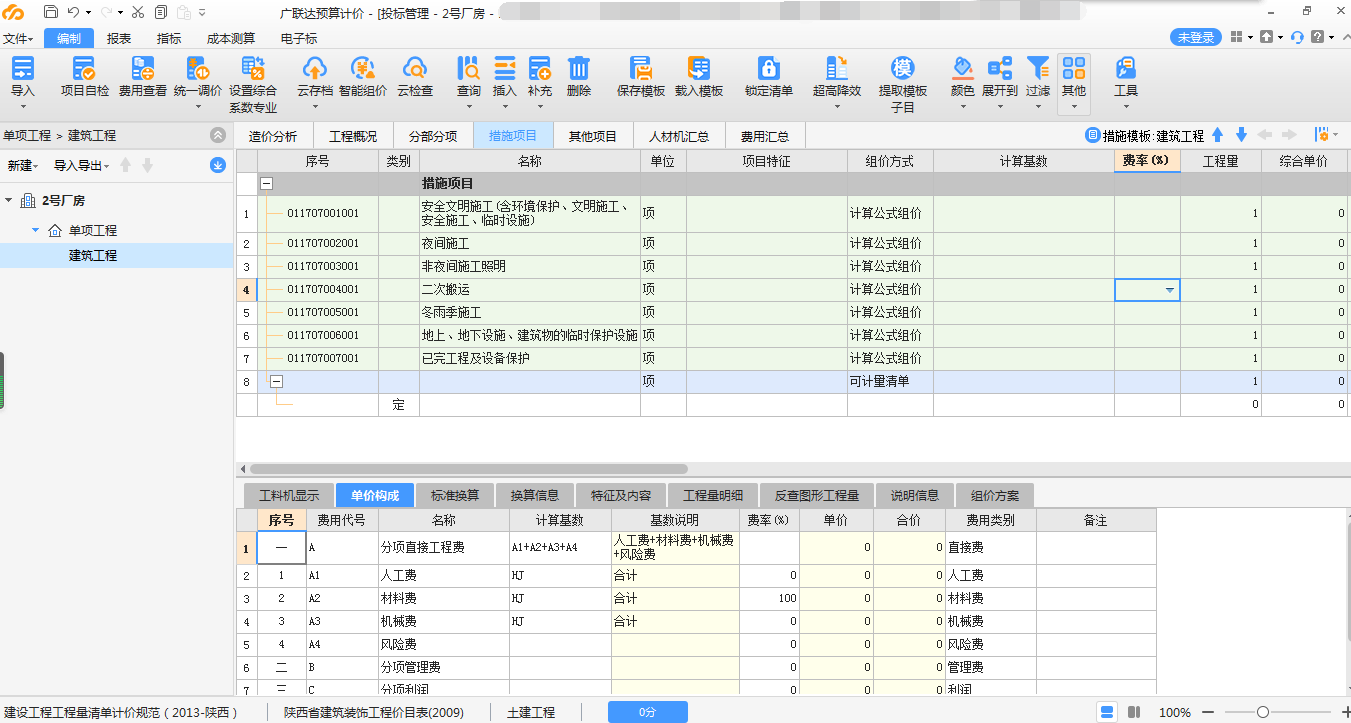Open the 电子标 ribbon tab
1351x723 pixels.
click(299, 38)
